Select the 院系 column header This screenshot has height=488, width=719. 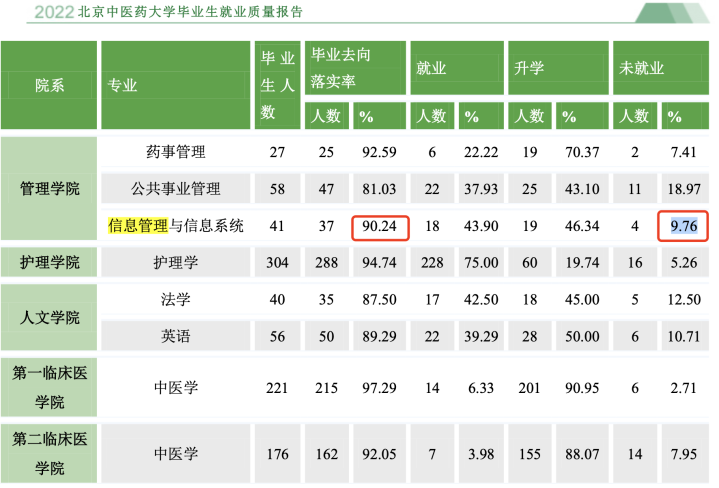[x=49, y=85]
